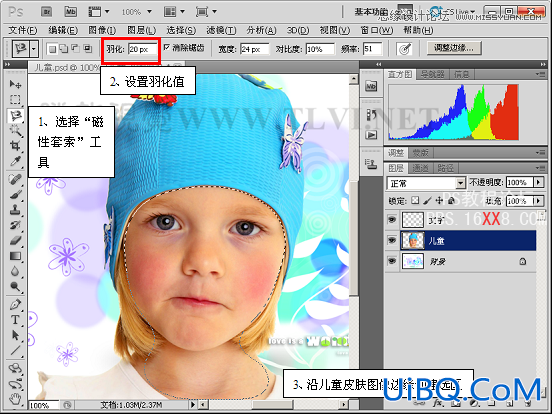
Task: Open the 窗口(W) menu
Action: [x=376, y=30]
